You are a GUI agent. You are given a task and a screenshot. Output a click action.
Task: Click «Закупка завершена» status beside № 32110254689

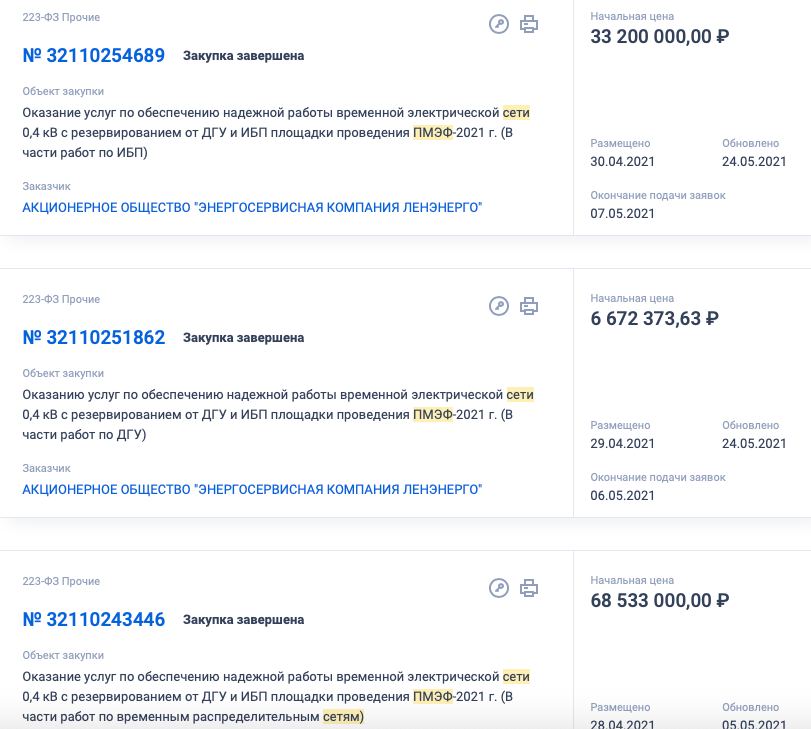pos(243,56)
